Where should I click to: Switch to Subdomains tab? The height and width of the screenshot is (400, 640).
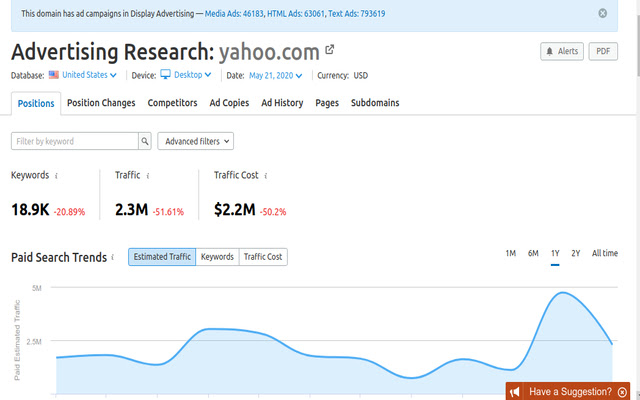(x=375, y=103)
